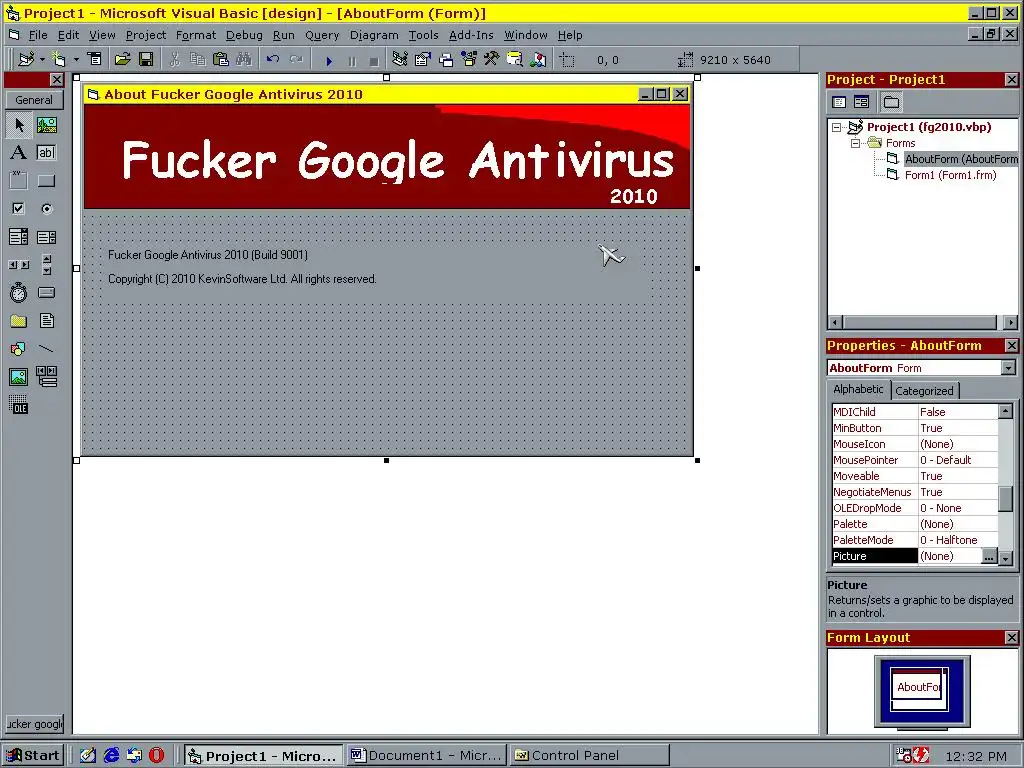This screenshot has height=768, width=1024.
Task: Open the Add-Ins menu
Action: click(471, 35)
